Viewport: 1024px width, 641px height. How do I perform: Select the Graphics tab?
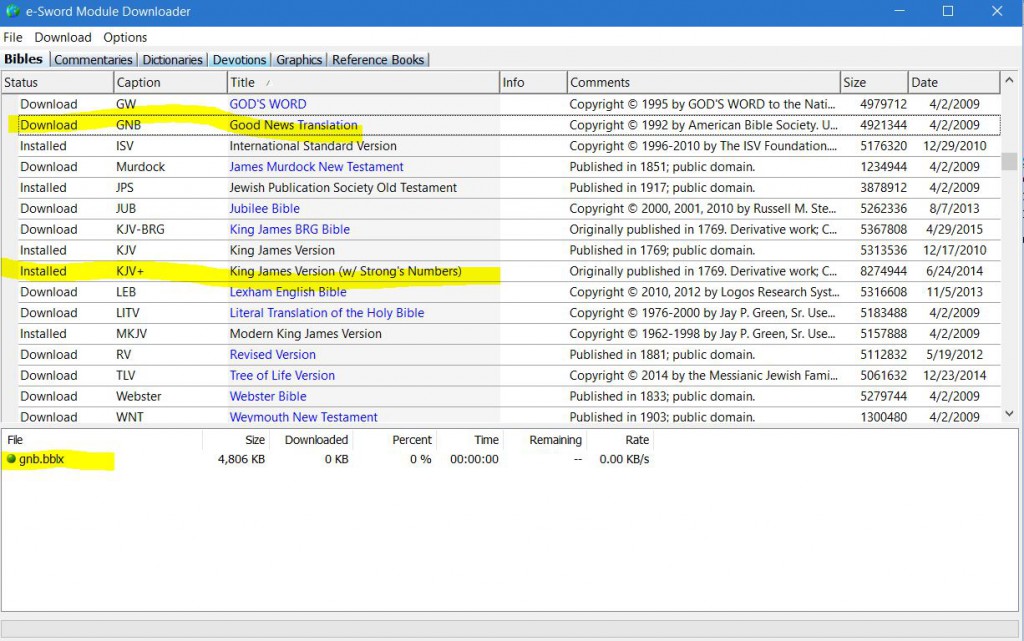(x=299, y=60)
